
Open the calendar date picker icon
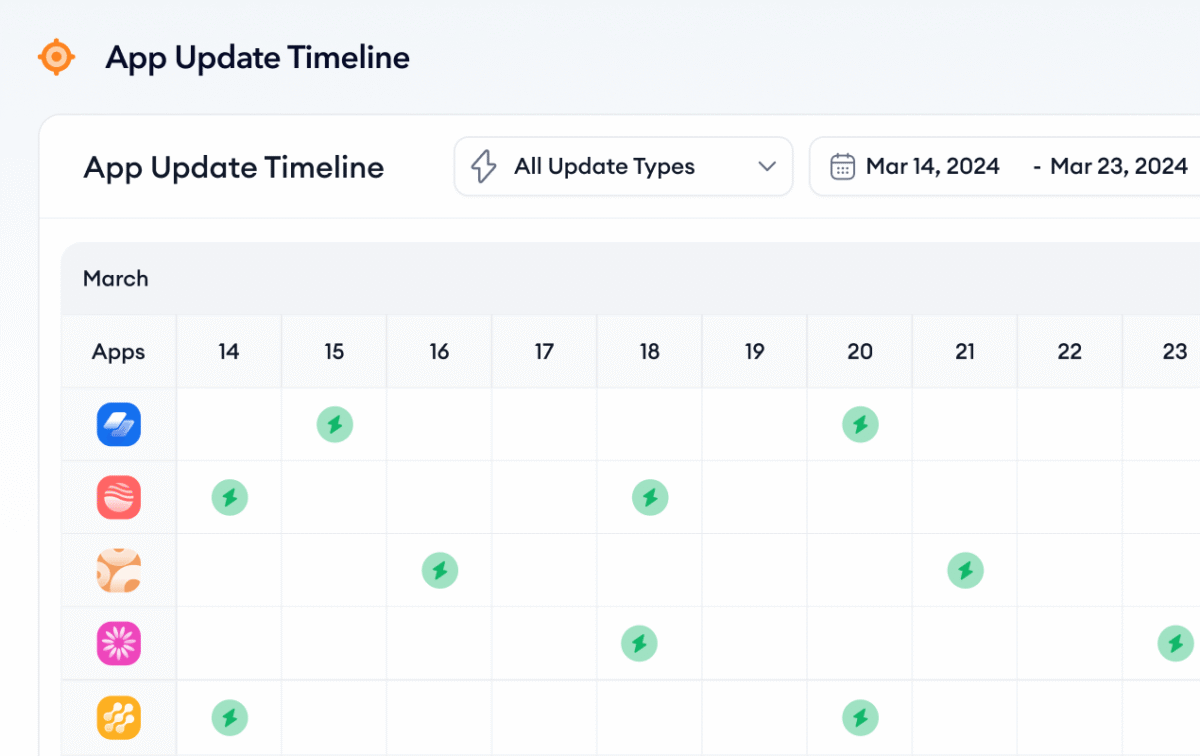[843, 167]
